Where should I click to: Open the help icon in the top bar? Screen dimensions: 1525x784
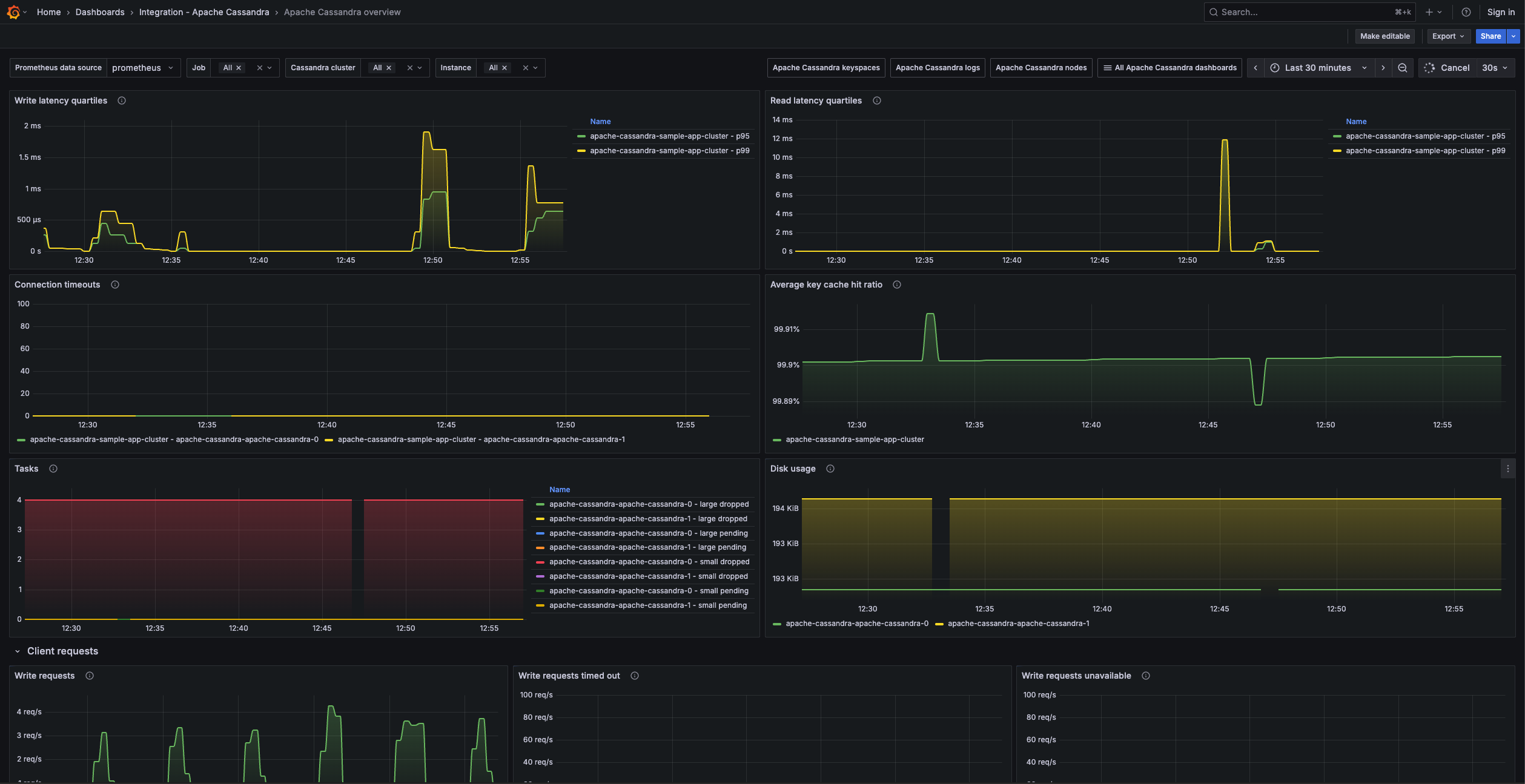click(1466, 12)
